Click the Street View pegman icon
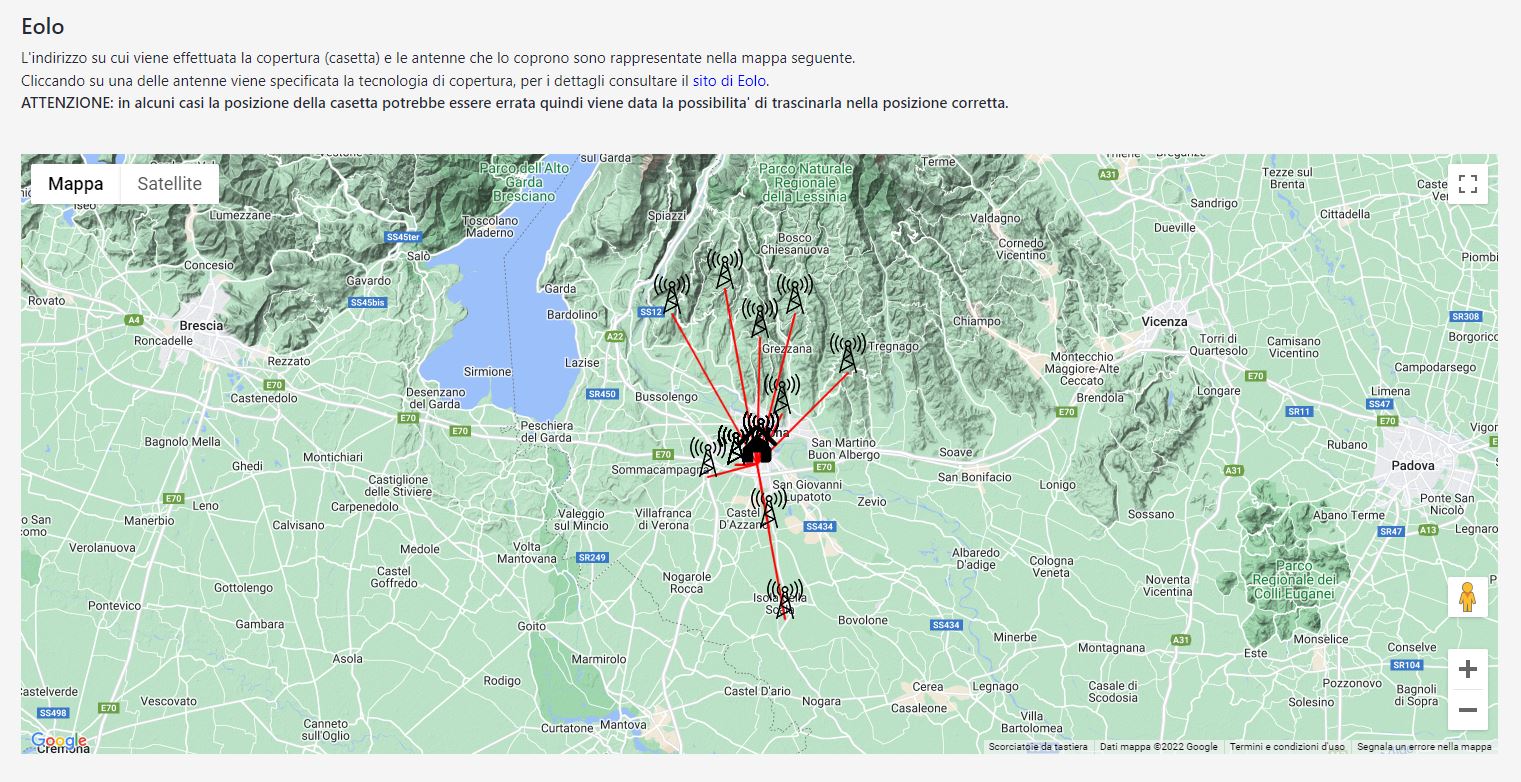This screenshot has width=1521, height=782. (x=1467, y=597)
